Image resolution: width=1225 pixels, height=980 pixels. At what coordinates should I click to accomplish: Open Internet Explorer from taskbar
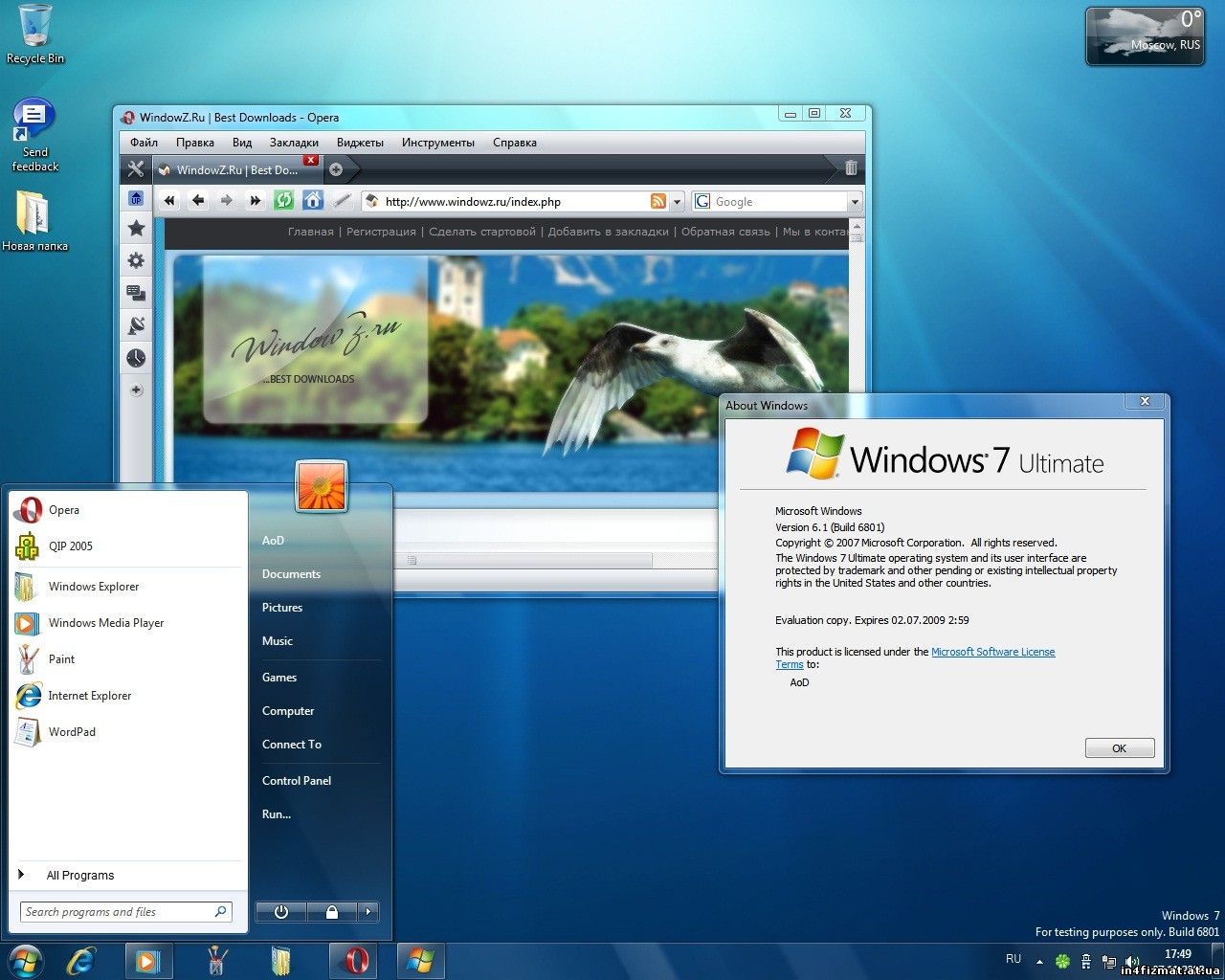tap(80, 961)
